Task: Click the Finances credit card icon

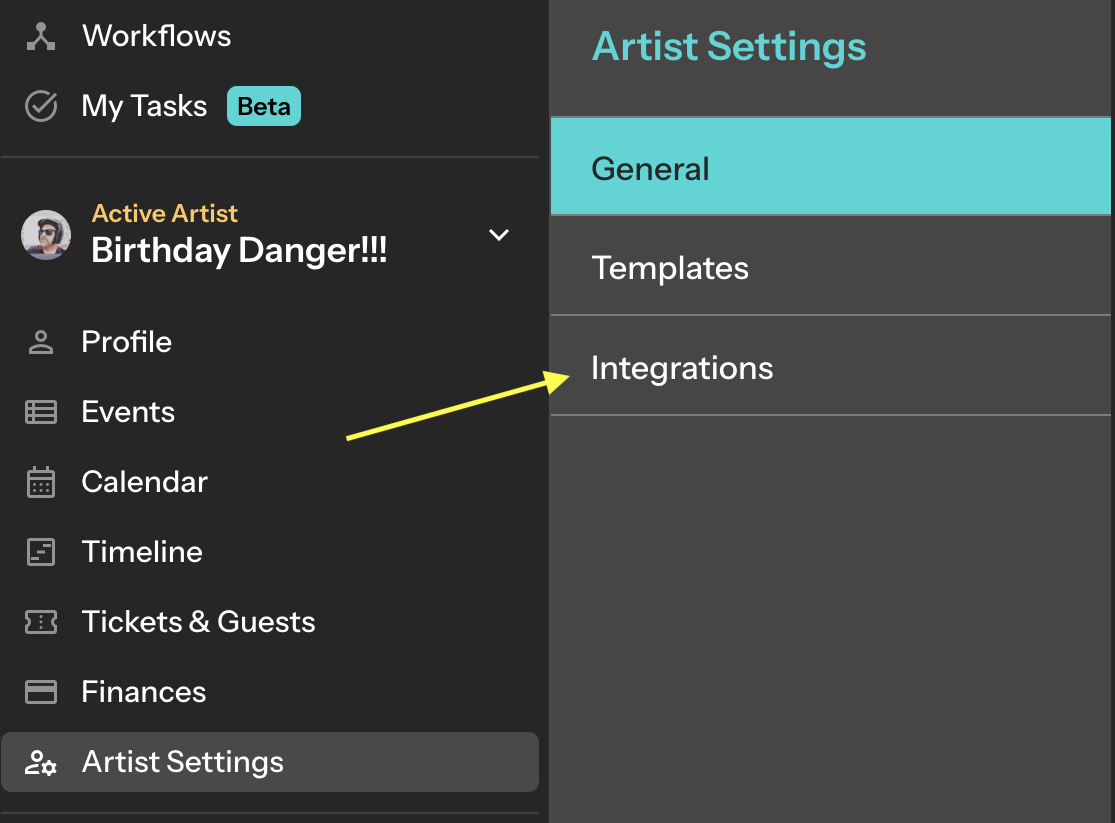Action: point(41,691)
